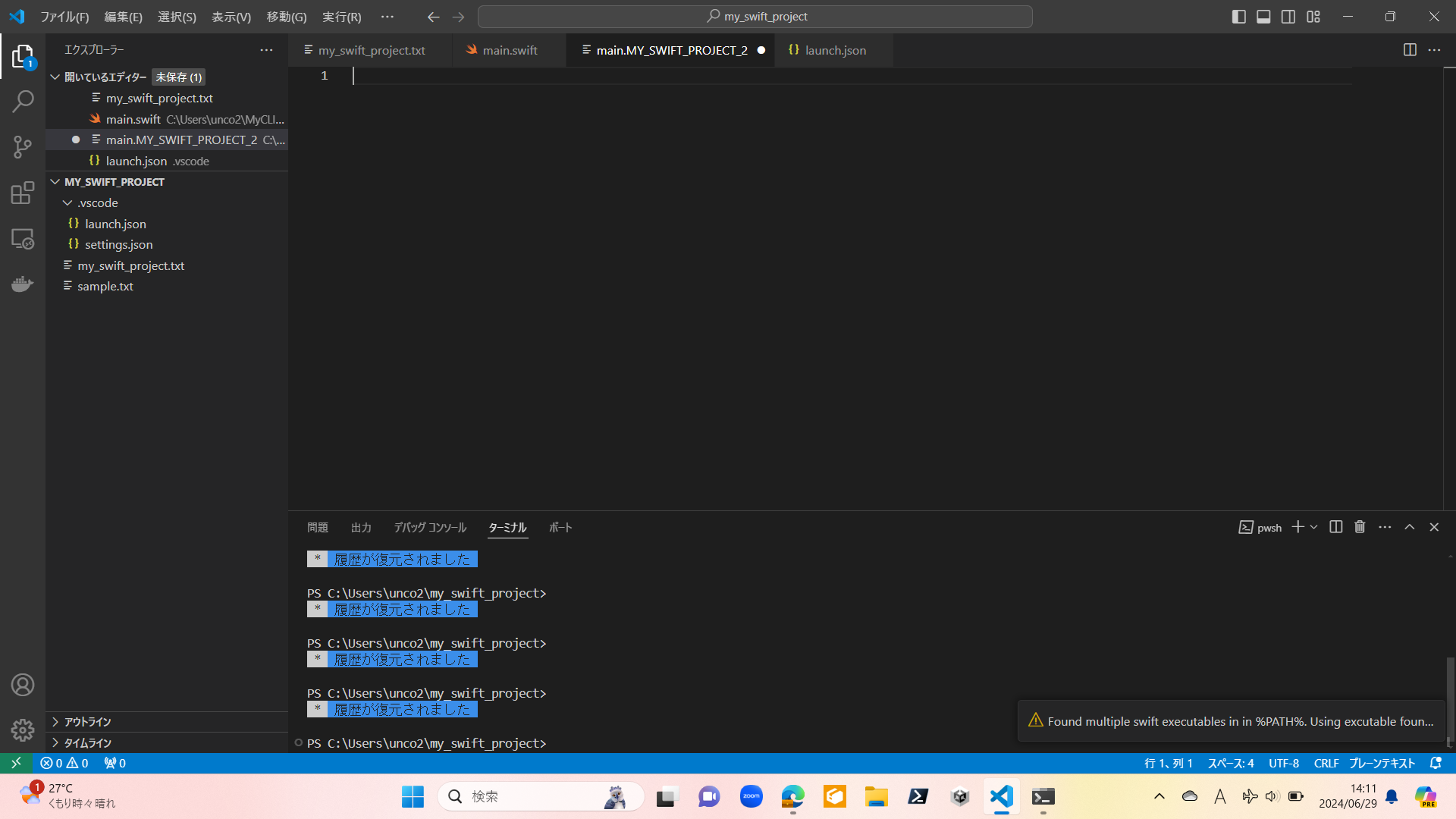
Task: Open sample.txt in the file tree
Action: tap(167, 286)
